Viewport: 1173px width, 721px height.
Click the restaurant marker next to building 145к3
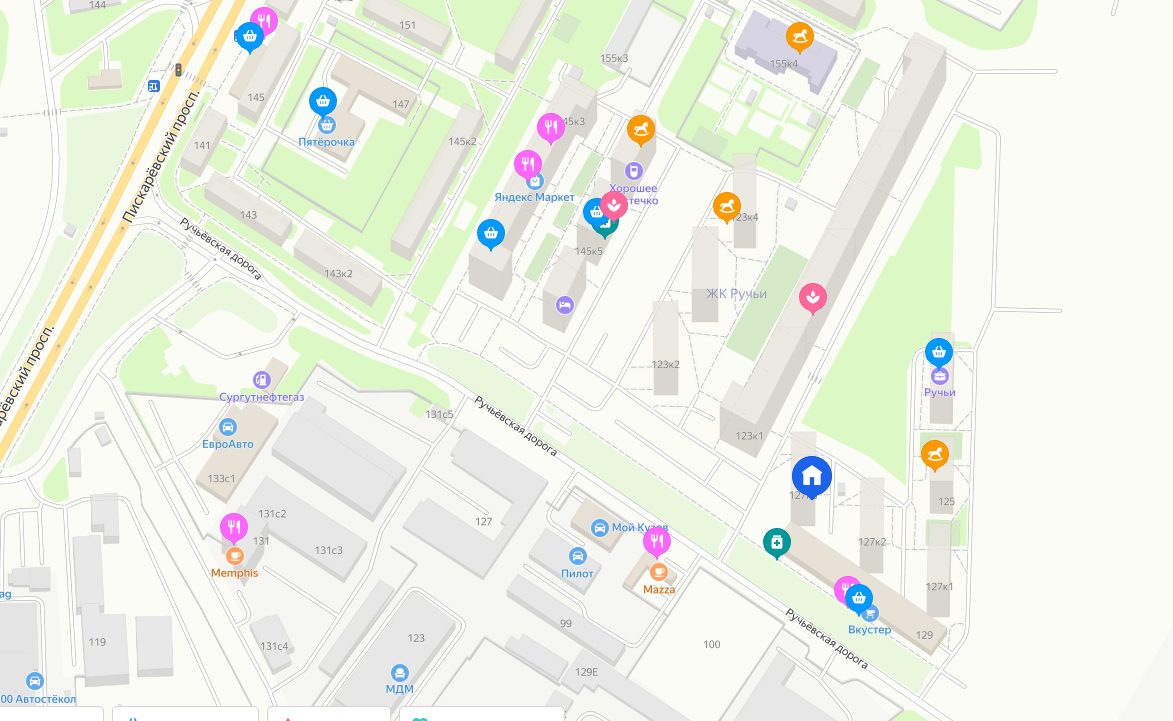551,128
